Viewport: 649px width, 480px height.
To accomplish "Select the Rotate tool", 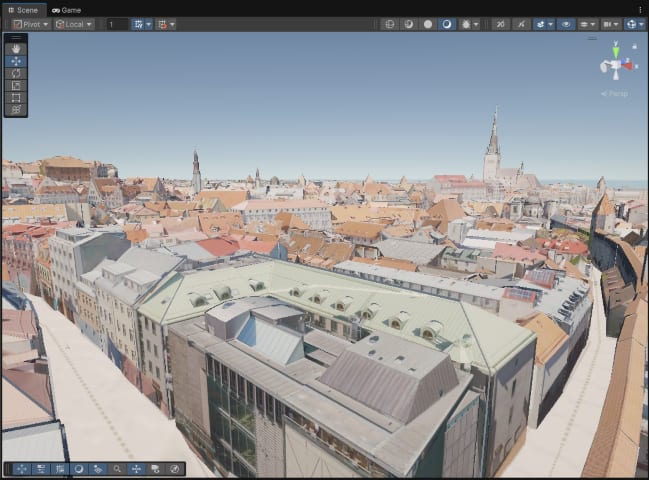I will (16, 73).
